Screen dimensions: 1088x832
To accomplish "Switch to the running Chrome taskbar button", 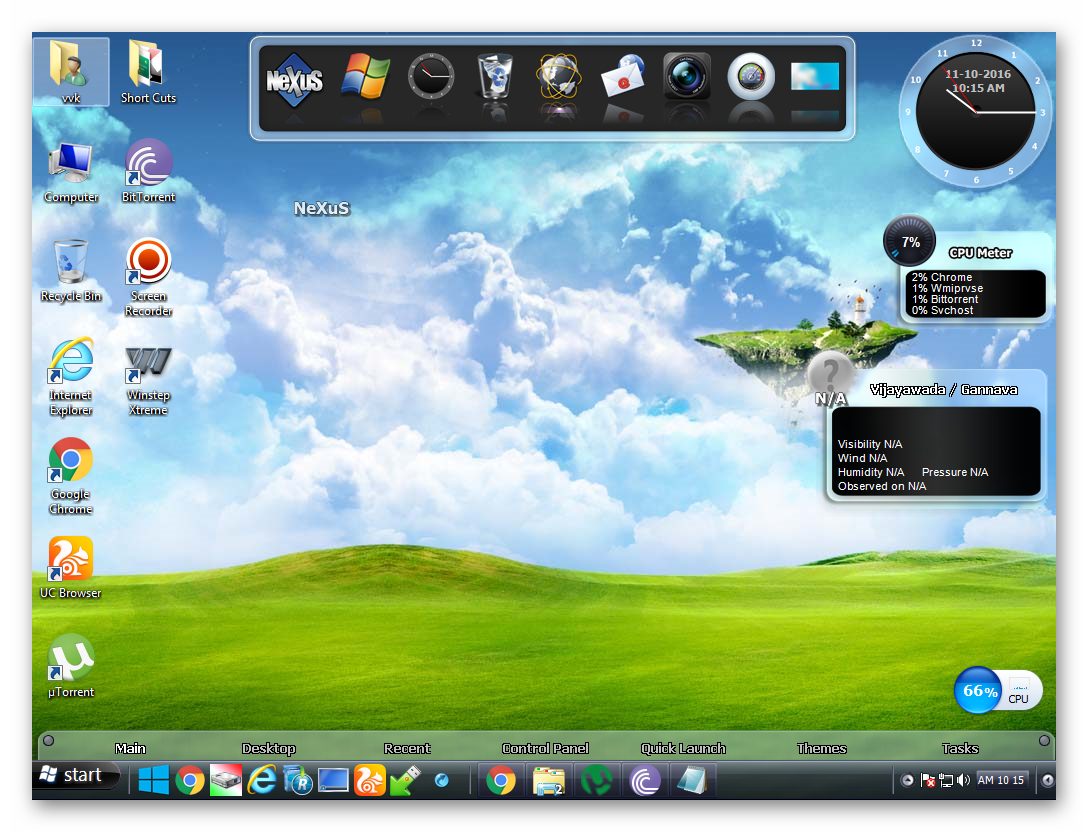I will click(x=501, y=780).
